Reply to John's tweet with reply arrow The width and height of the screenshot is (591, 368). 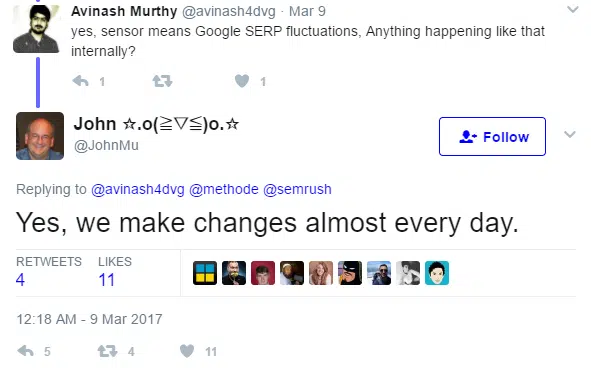pyautogui.click(x=26, y=351)
